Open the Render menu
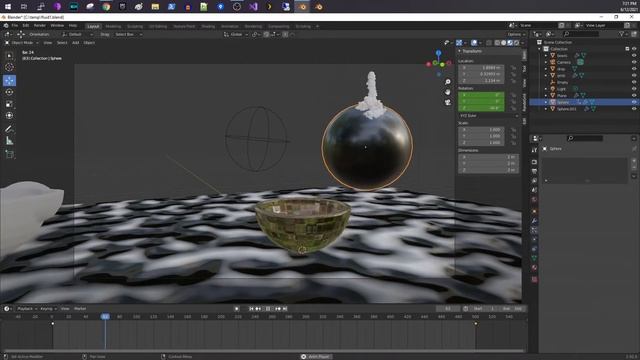The width and height of the screenshot is (640, 360). [x=40, y=26]
